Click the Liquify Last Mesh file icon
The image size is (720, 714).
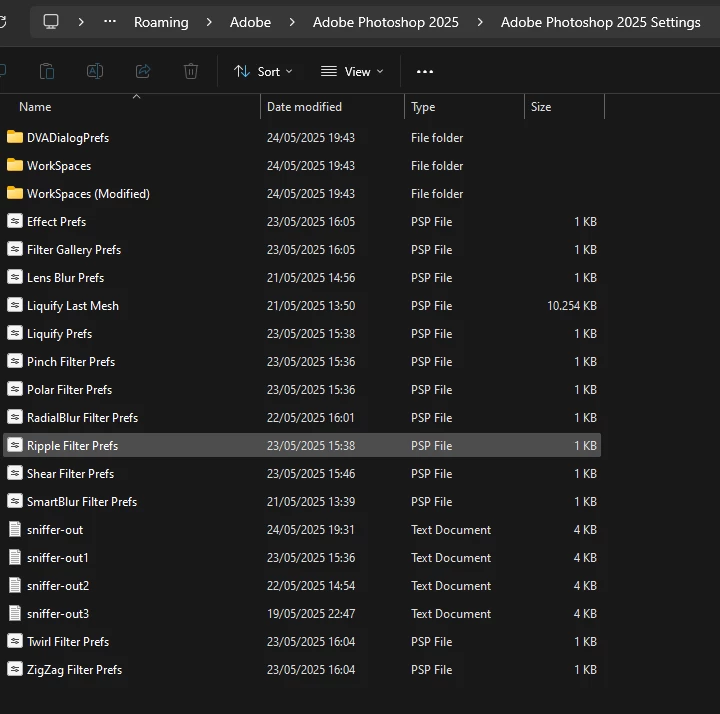pyautogui.click(x=15, y=305)
